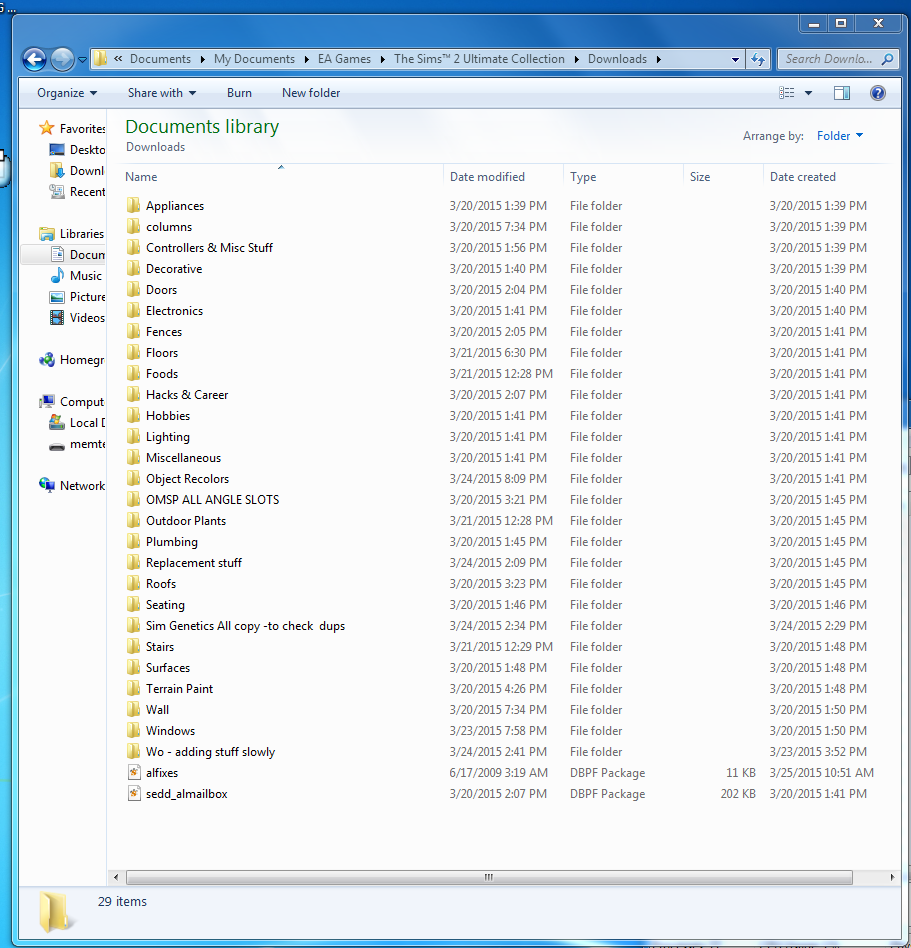Click the horizontal scrollbar at the bottom
The image size is (911, 948).
[x=488, y=878]
